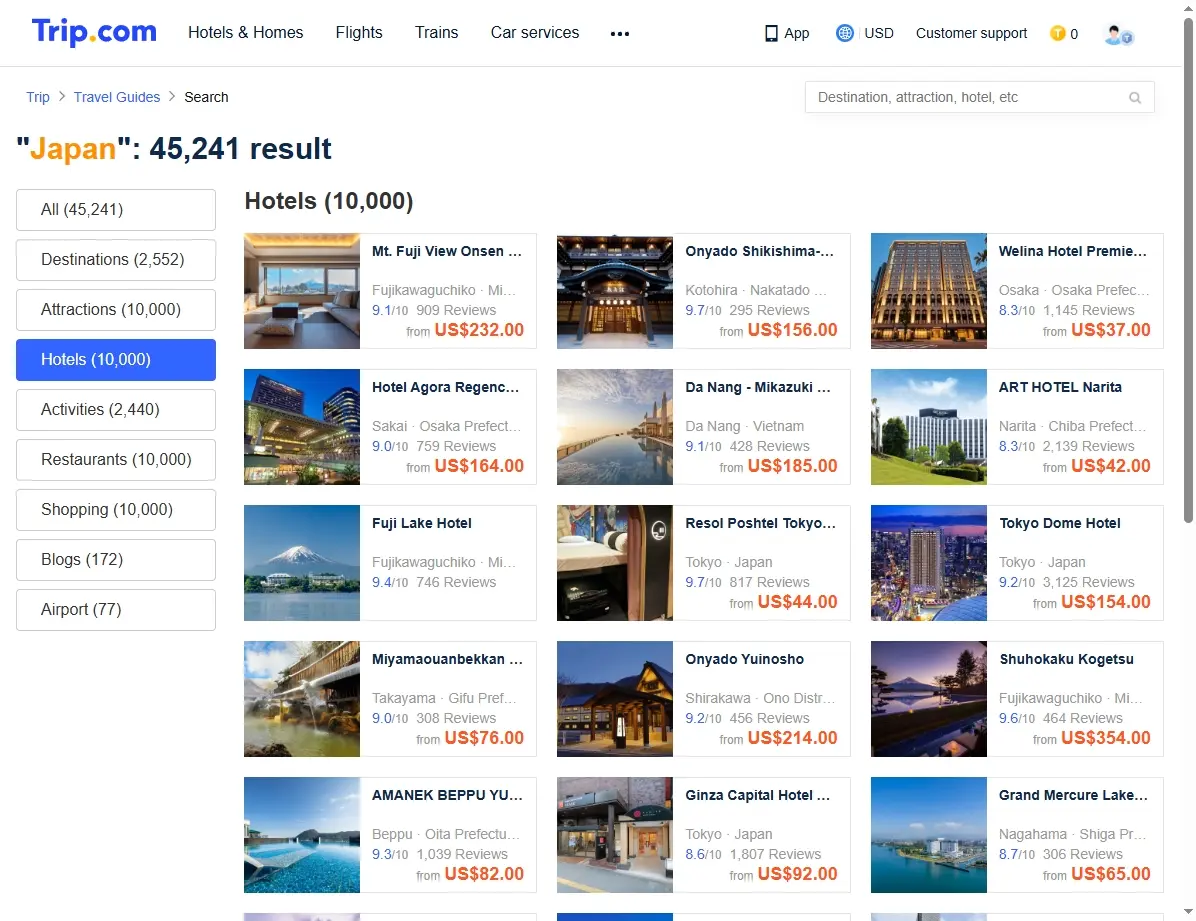This screenshot has width=1196, height=921.
Task: Select Blogs (172) filter
Action: tap(116, 559)
